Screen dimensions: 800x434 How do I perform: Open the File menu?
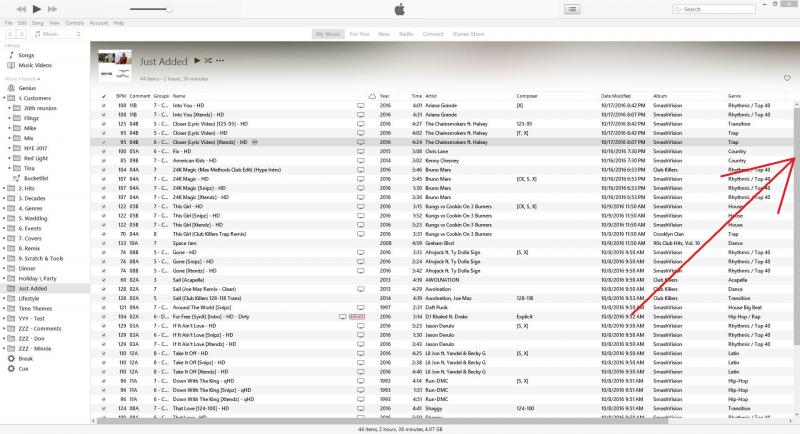point(9,23)
